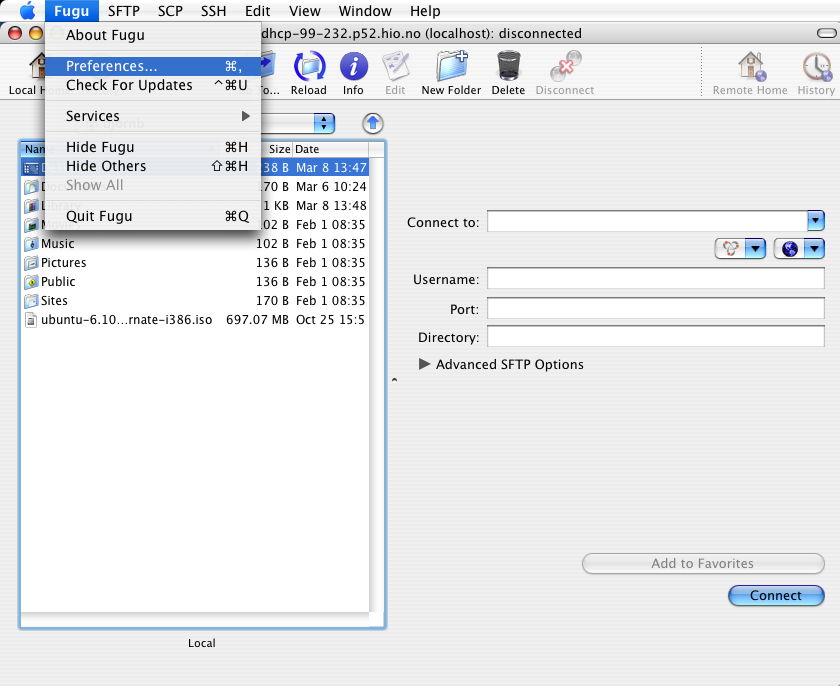Screen dimensions: 840x686
Task: Choose Hide Others from the menu
Action: (153, 167)
